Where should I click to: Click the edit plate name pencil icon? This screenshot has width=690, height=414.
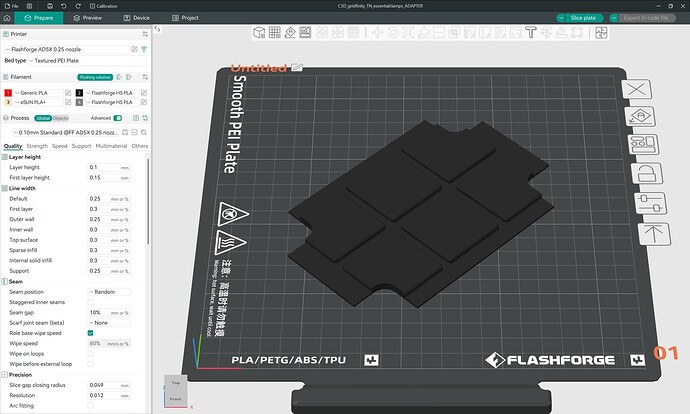click(297, 67)
